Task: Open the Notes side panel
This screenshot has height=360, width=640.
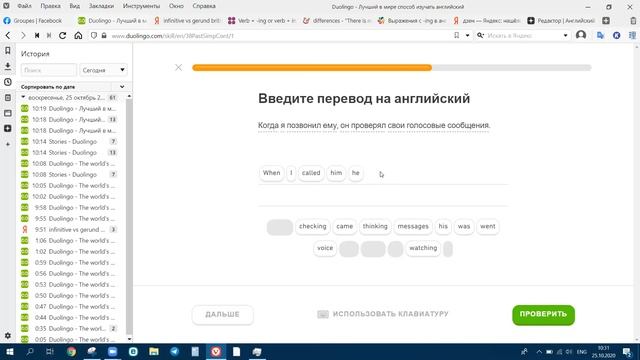Action: (x=8, y=98)
